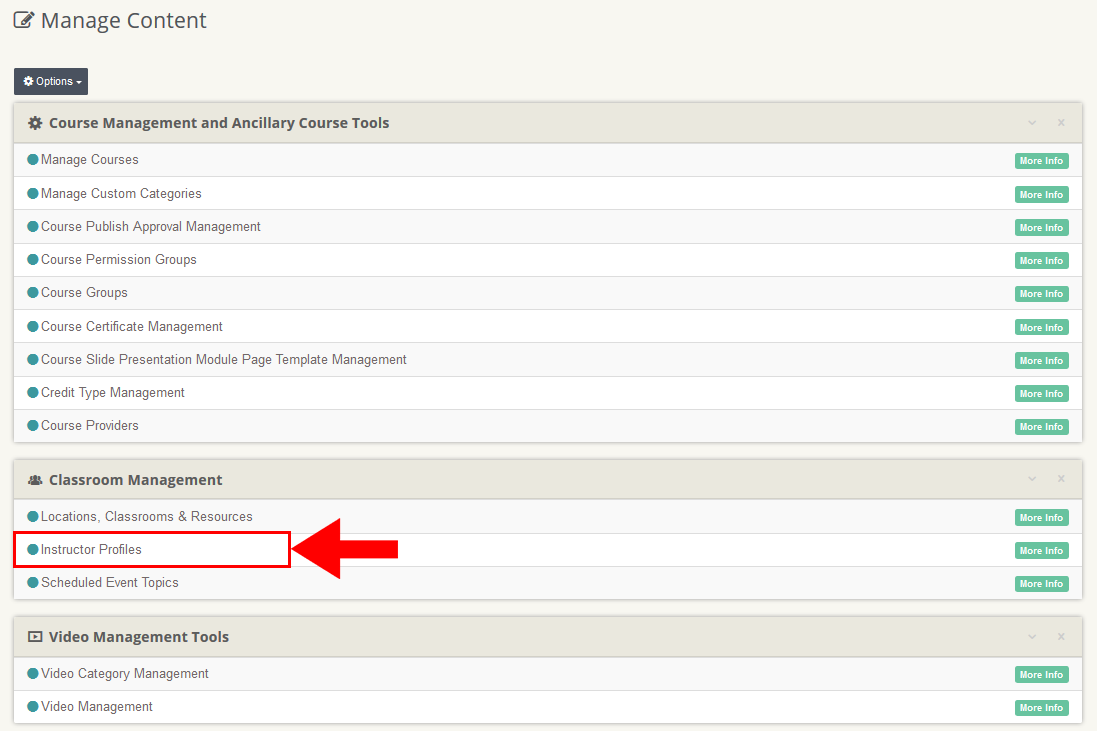Screen dimensions: 1097x731
Task: Close the Video Management Tools panel
Action: 1061,637
